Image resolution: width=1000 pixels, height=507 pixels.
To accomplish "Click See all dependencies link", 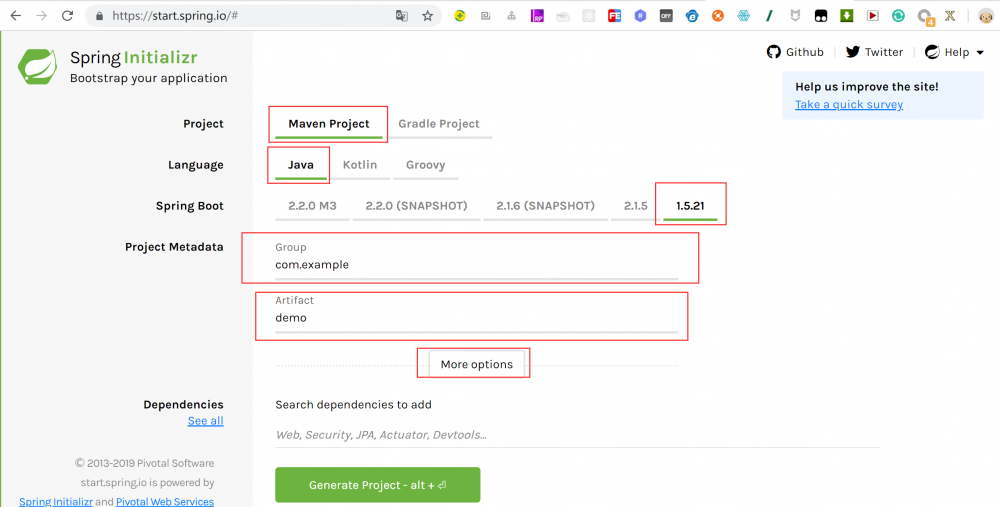I will tap(205, 421).
